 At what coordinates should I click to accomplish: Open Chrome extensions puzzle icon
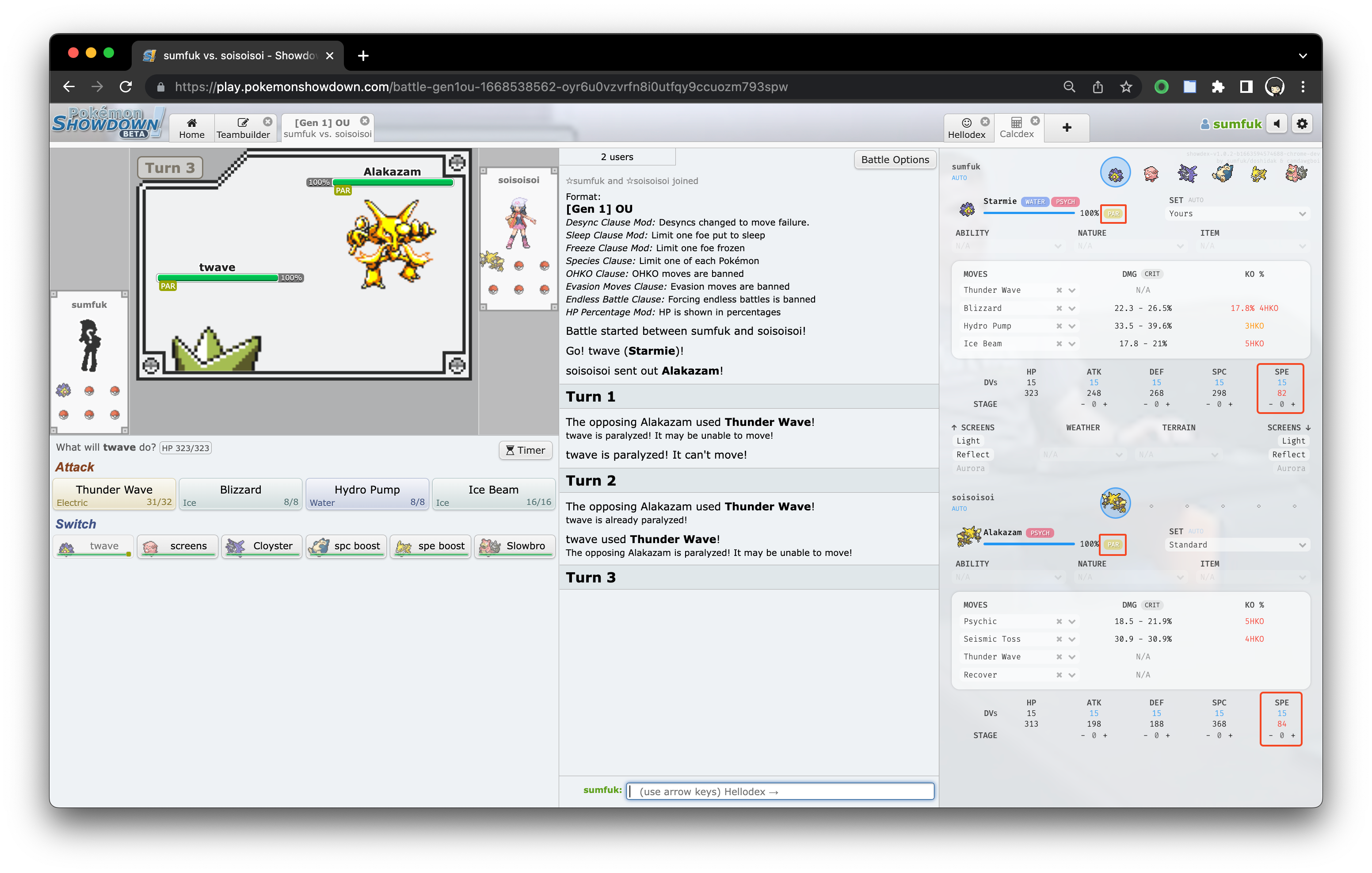1218,87
